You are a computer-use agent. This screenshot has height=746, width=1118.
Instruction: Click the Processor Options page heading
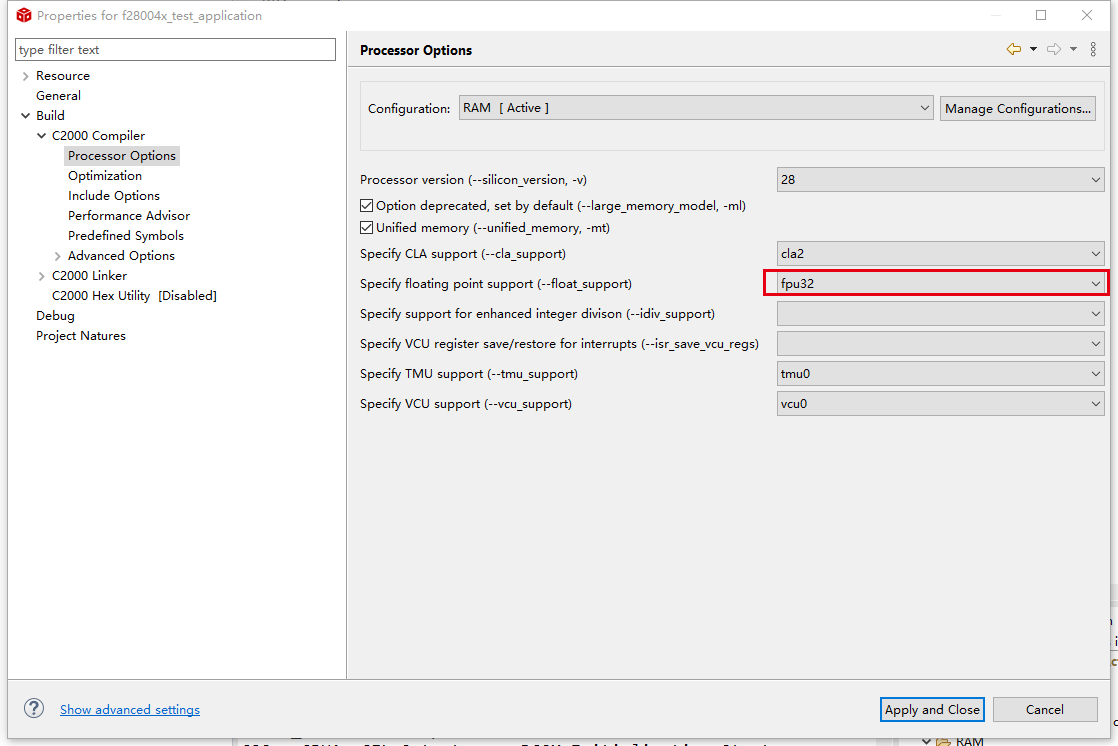[416, 51]
